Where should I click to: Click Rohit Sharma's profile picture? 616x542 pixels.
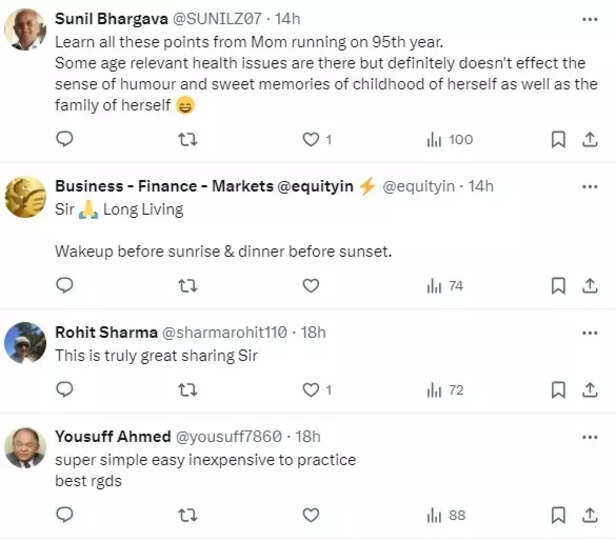pos(25,343)
